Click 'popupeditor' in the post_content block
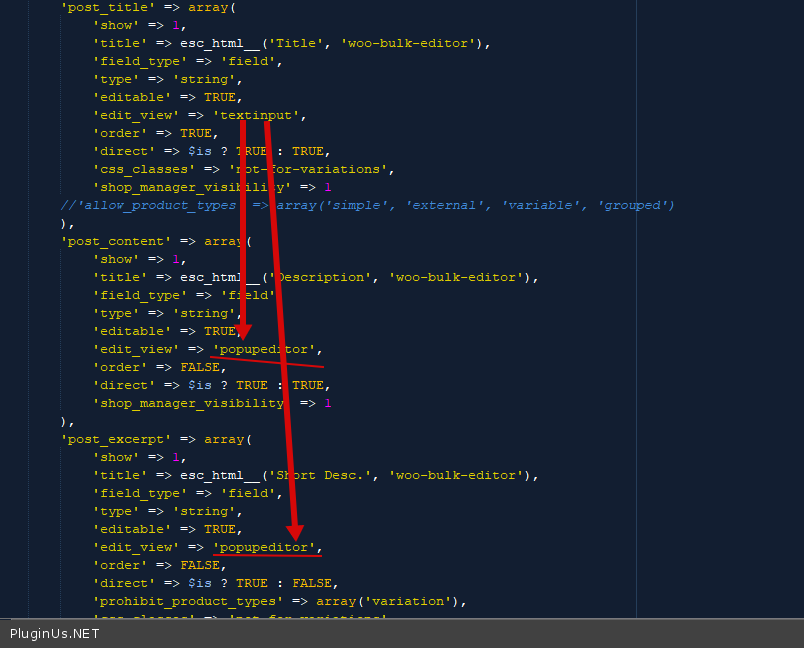804x648 pixels. 266,349
